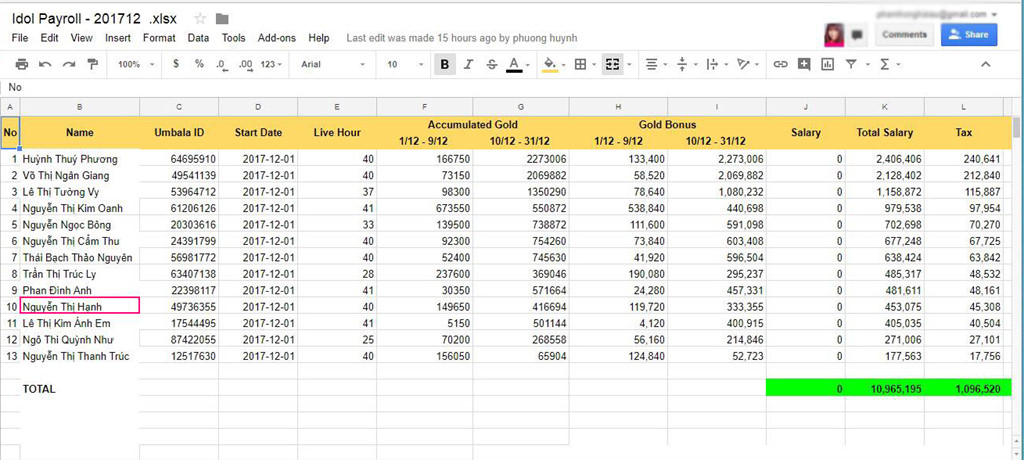Viewport: 1024px width, 460px height.
Task: Open the Comments button
Action: click(904, 34)
